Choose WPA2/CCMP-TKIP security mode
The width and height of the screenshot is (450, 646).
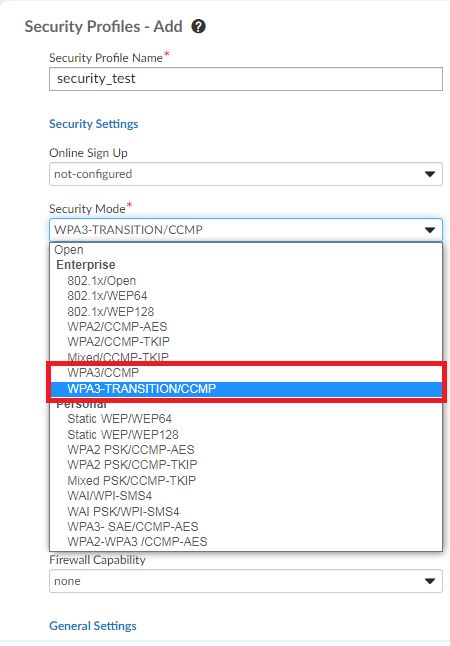246,342
